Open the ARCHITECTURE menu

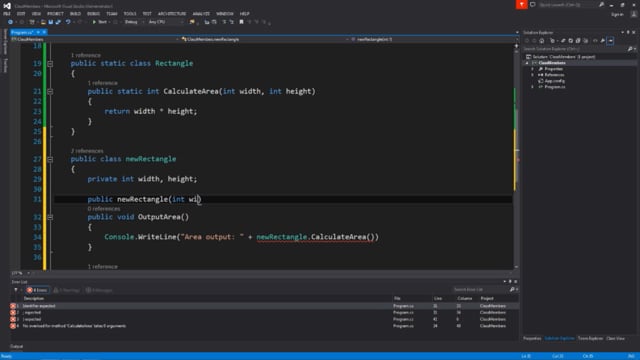pos(172,13)
